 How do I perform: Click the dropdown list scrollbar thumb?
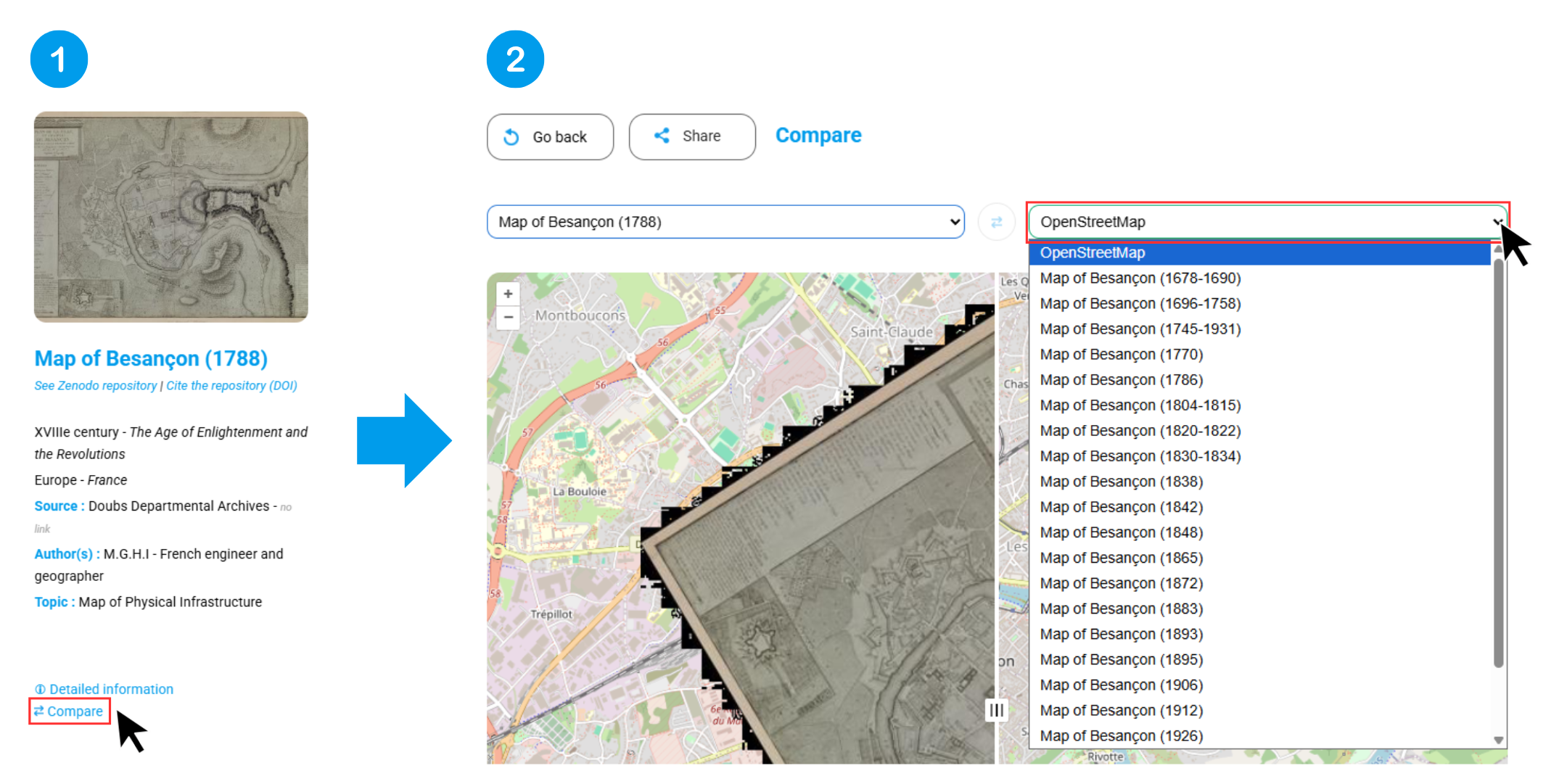coord(1498,463)
